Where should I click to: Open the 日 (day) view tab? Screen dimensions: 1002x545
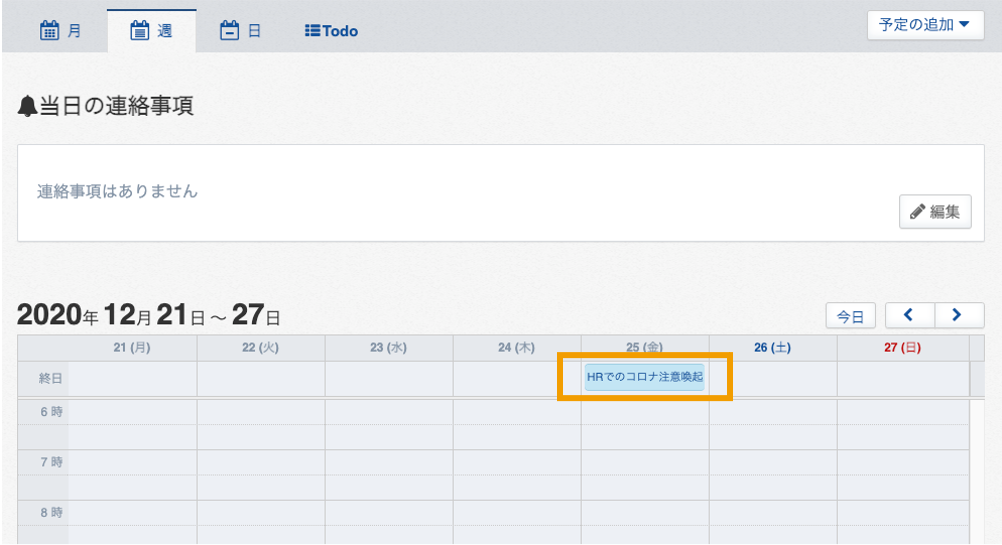pos(240,31)
